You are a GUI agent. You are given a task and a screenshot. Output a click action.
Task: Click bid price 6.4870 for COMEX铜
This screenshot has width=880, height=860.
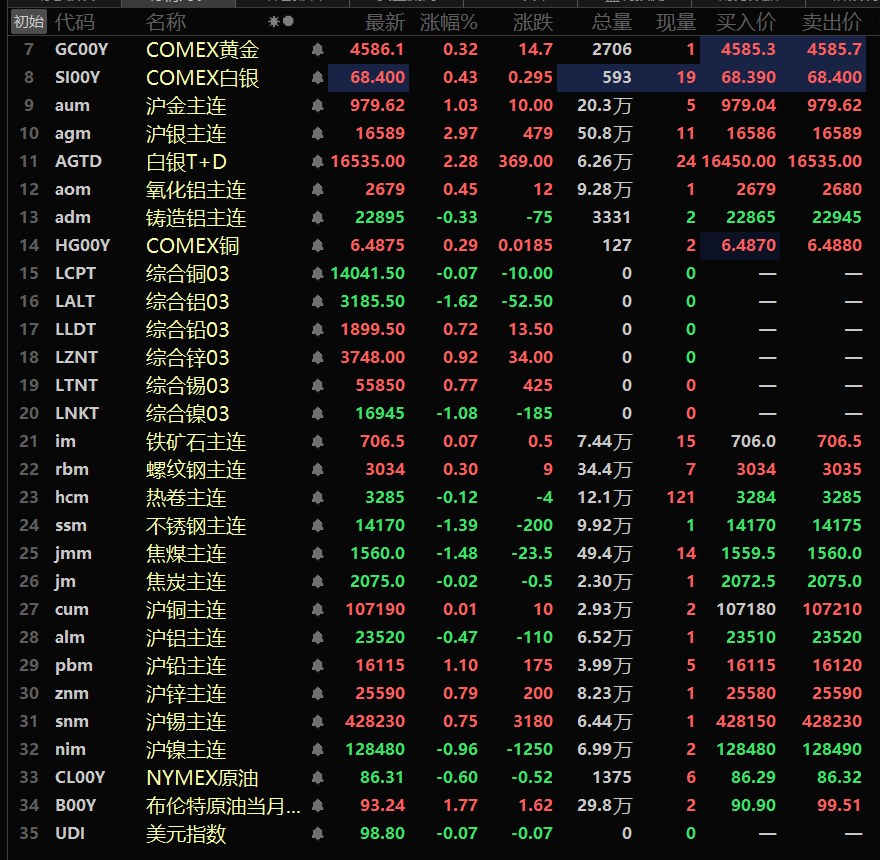tap(749, 245)
